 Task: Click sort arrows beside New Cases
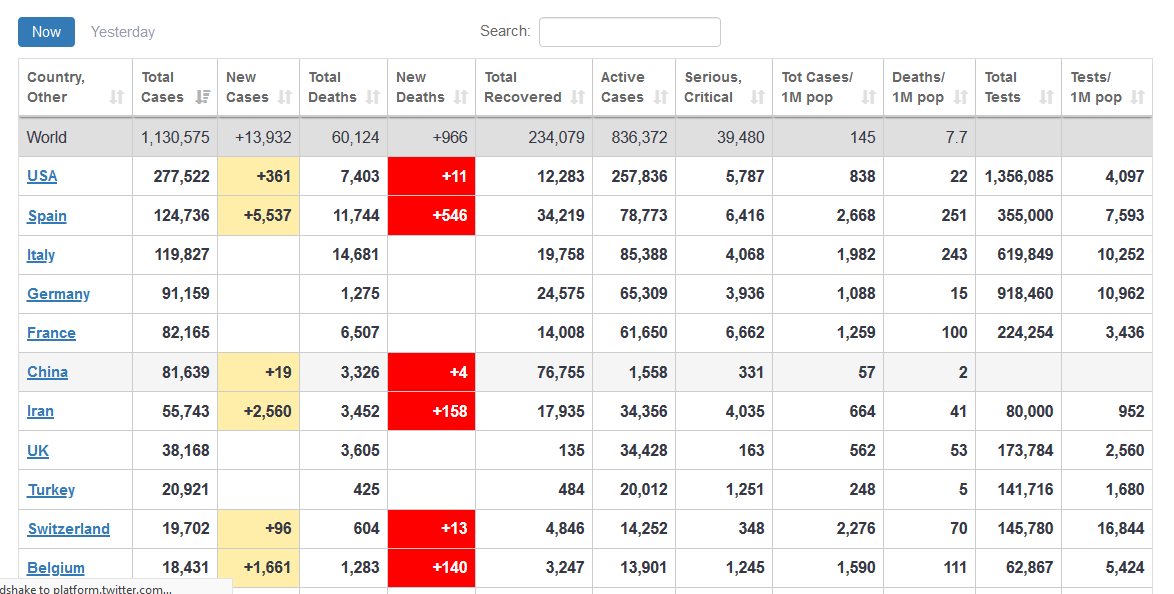coord(285,97)
